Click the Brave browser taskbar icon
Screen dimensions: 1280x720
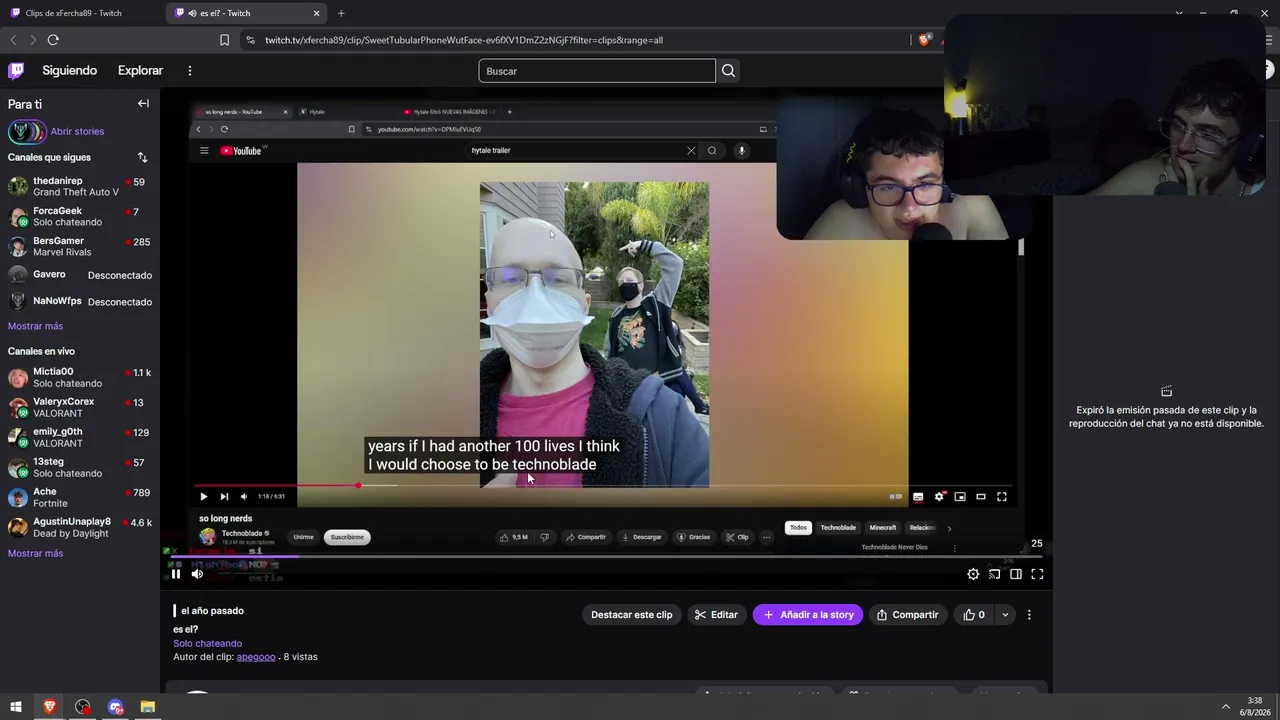point(49,707)
